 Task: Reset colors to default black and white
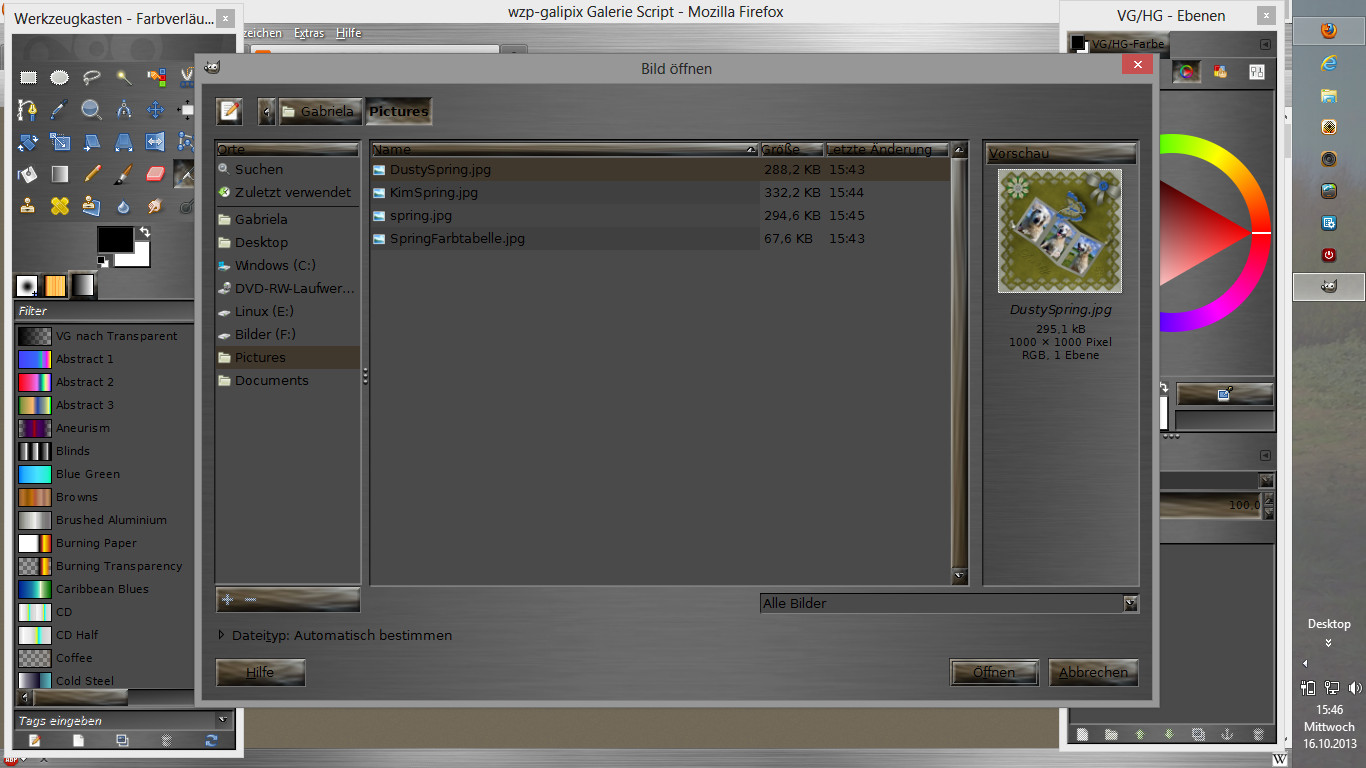103,262
